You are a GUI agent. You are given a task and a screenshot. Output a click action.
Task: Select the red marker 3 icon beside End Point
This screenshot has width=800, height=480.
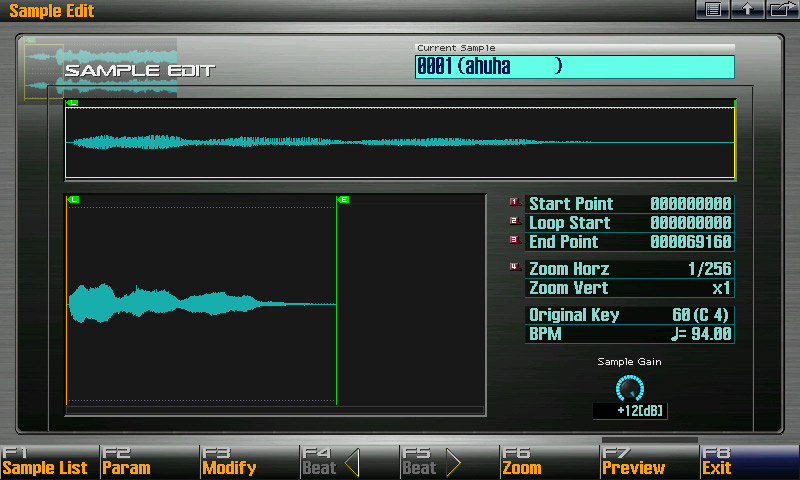pos(515,240)
